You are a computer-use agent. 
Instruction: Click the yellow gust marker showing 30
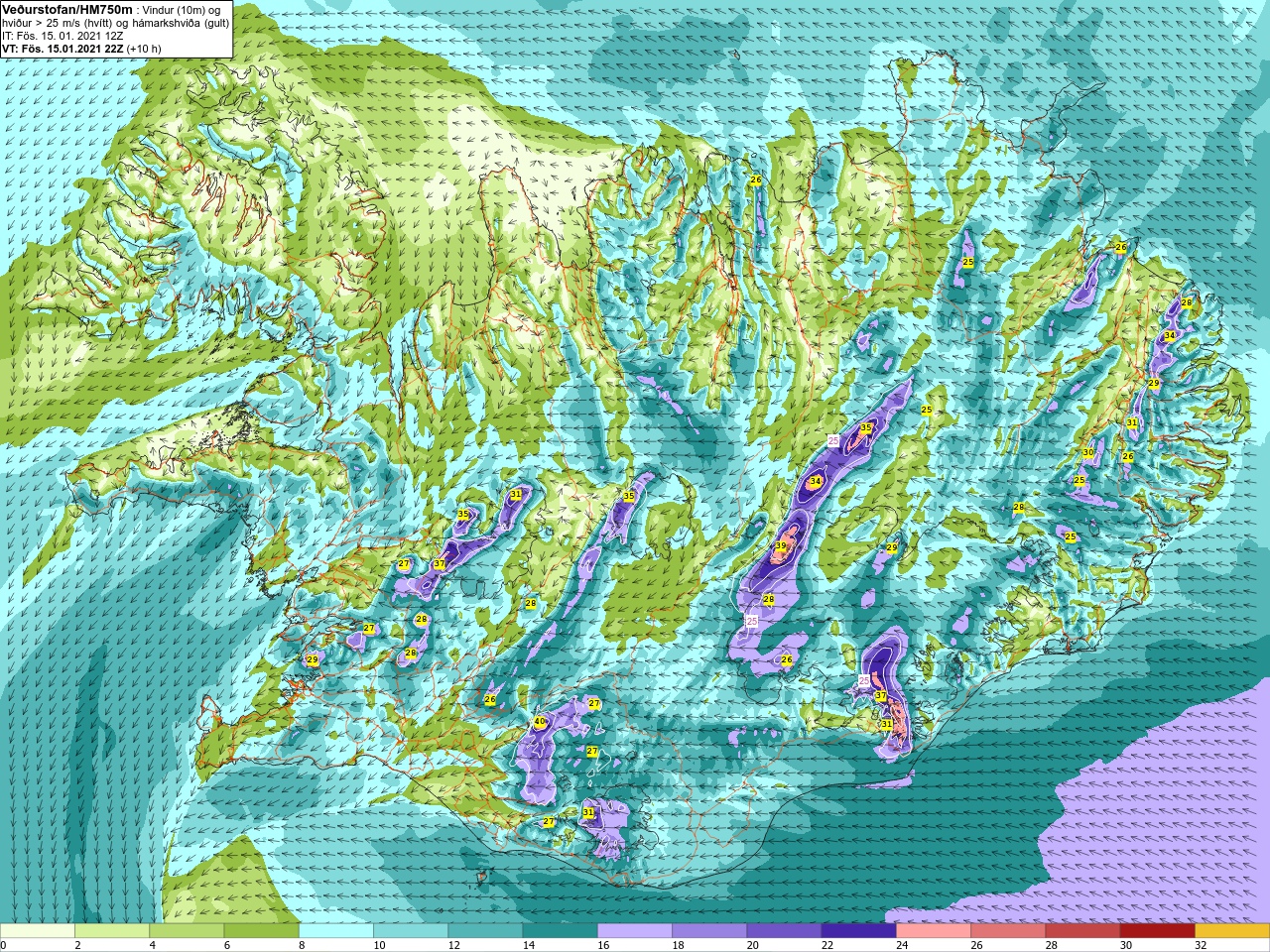click(1088, 452)
